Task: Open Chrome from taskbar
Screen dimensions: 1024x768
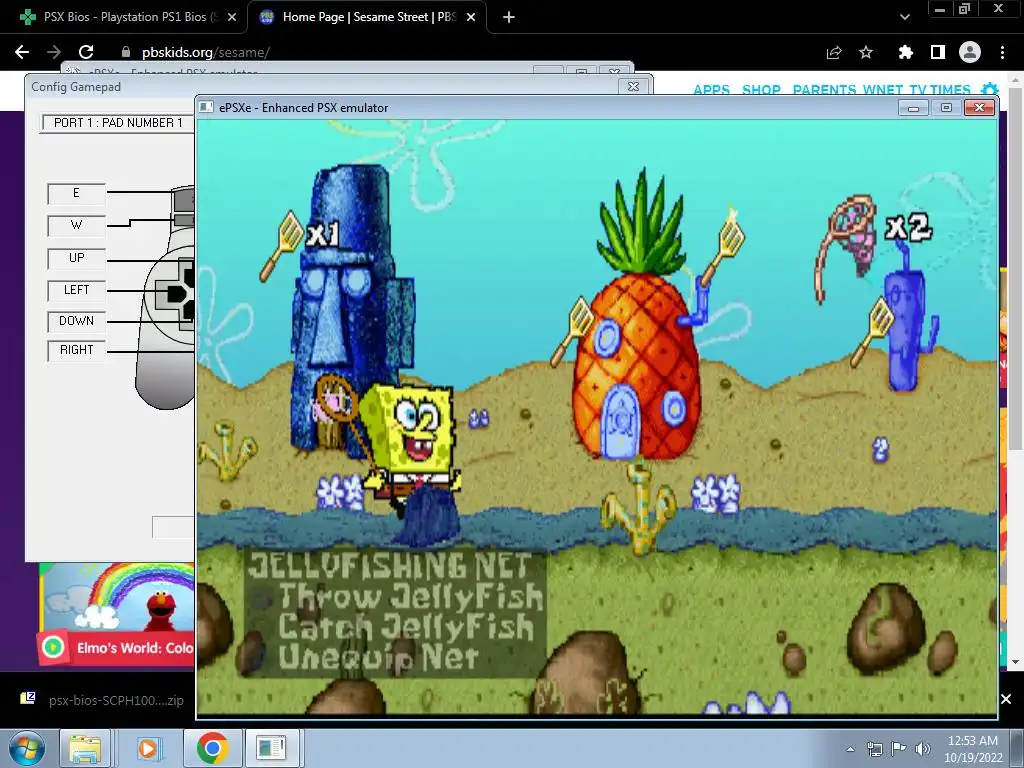Action: [x=212, y=748]
